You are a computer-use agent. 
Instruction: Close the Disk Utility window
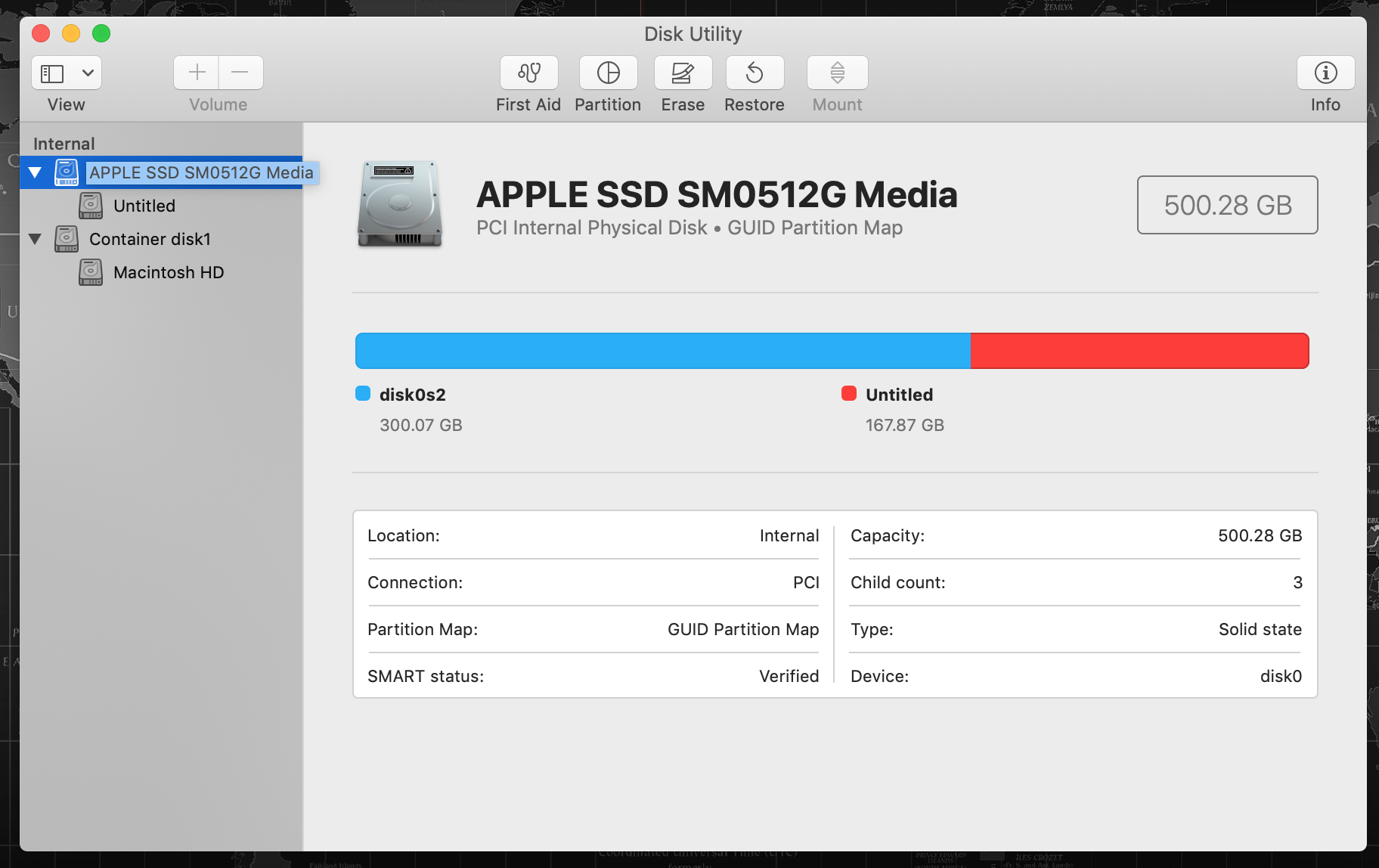tap(41, 33)
